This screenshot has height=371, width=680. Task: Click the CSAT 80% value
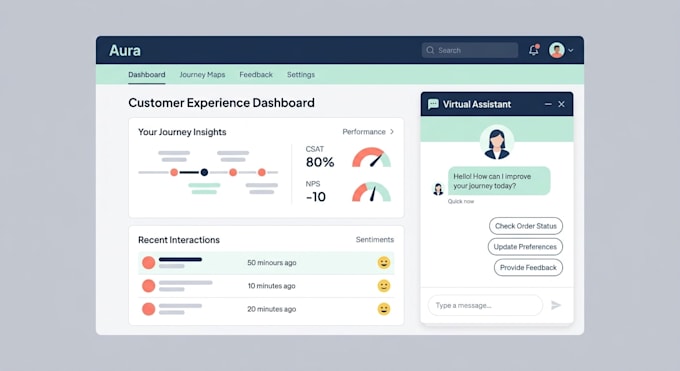tap(320, 162)
